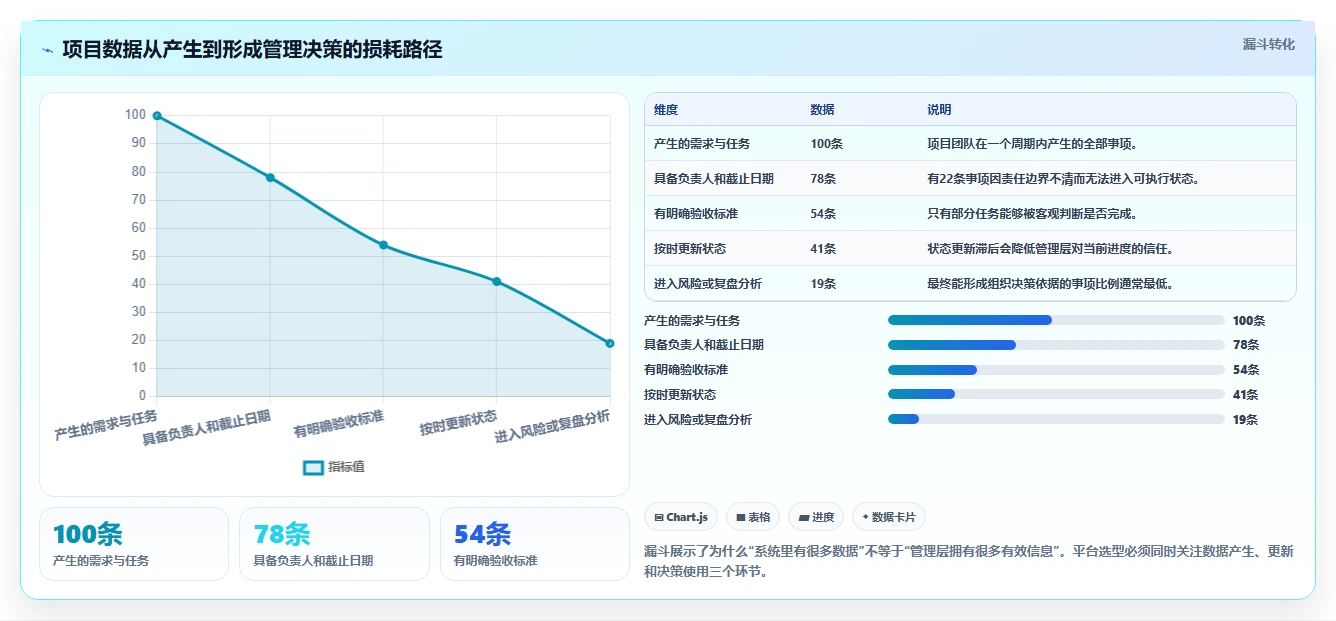This screenshot has height=621, width=1336.
Task: Click description starting 有22条事项因责任边界不清
Action: coord(1063,179)
